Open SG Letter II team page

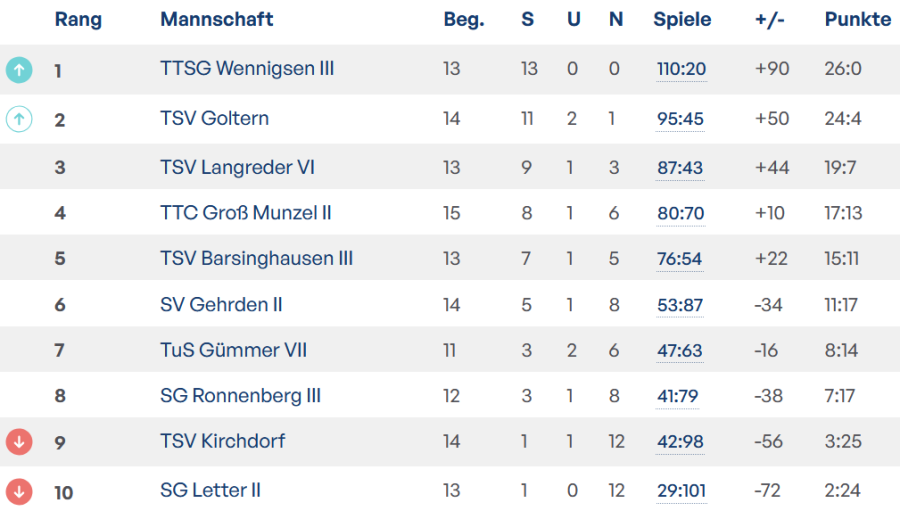[x=210, y=490]
